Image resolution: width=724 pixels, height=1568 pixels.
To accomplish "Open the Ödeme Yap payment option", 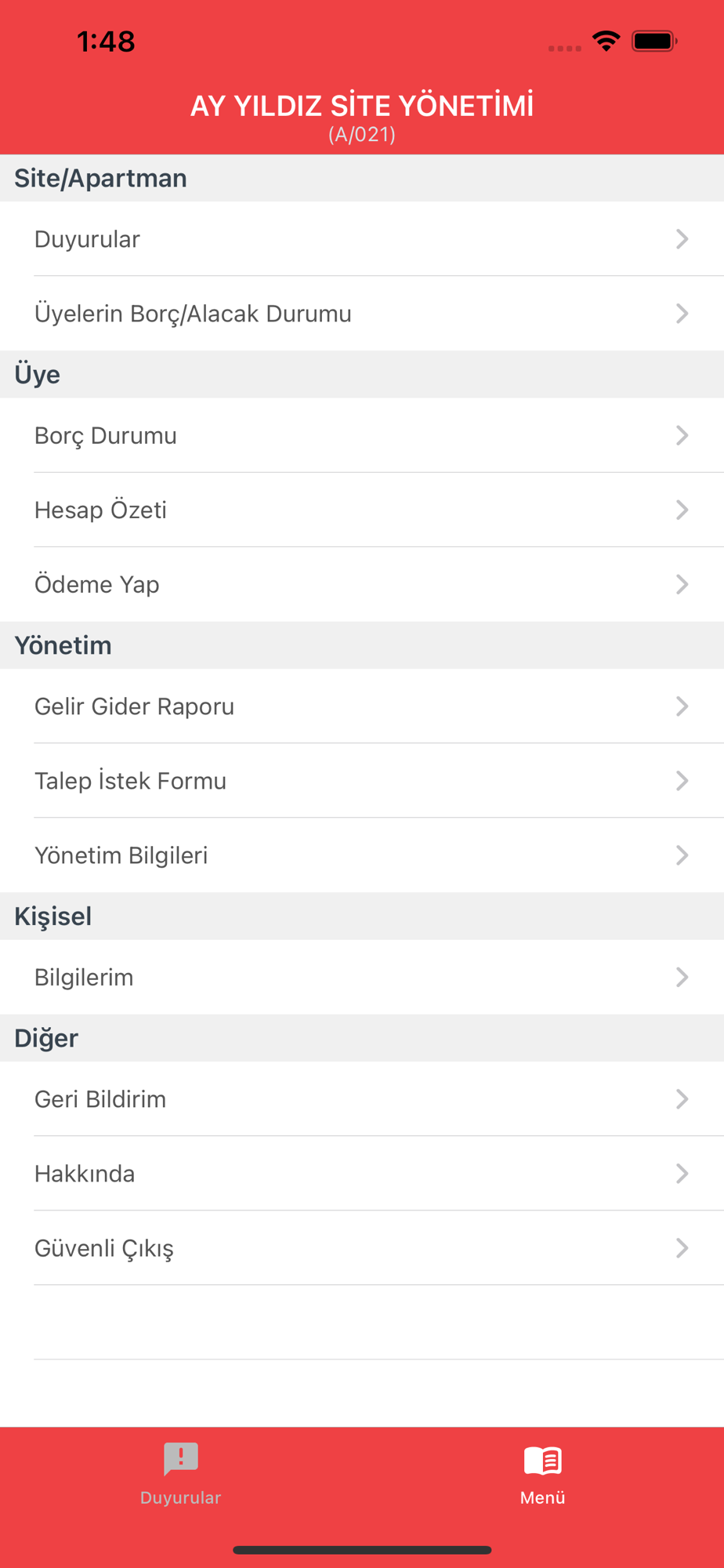I will pyautogui.click(x=362, y=584).
